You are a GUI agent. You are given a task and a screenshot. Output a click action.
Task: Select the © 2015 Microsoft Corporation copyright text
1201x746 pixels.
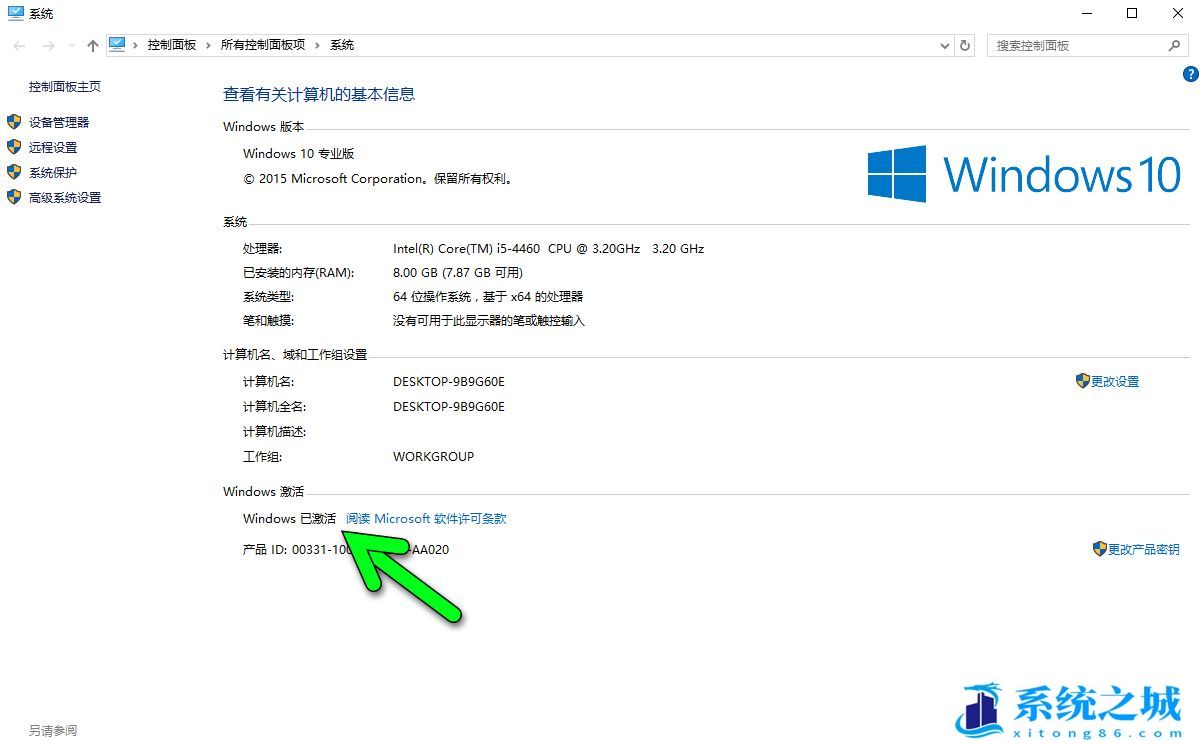pos(379,179)
